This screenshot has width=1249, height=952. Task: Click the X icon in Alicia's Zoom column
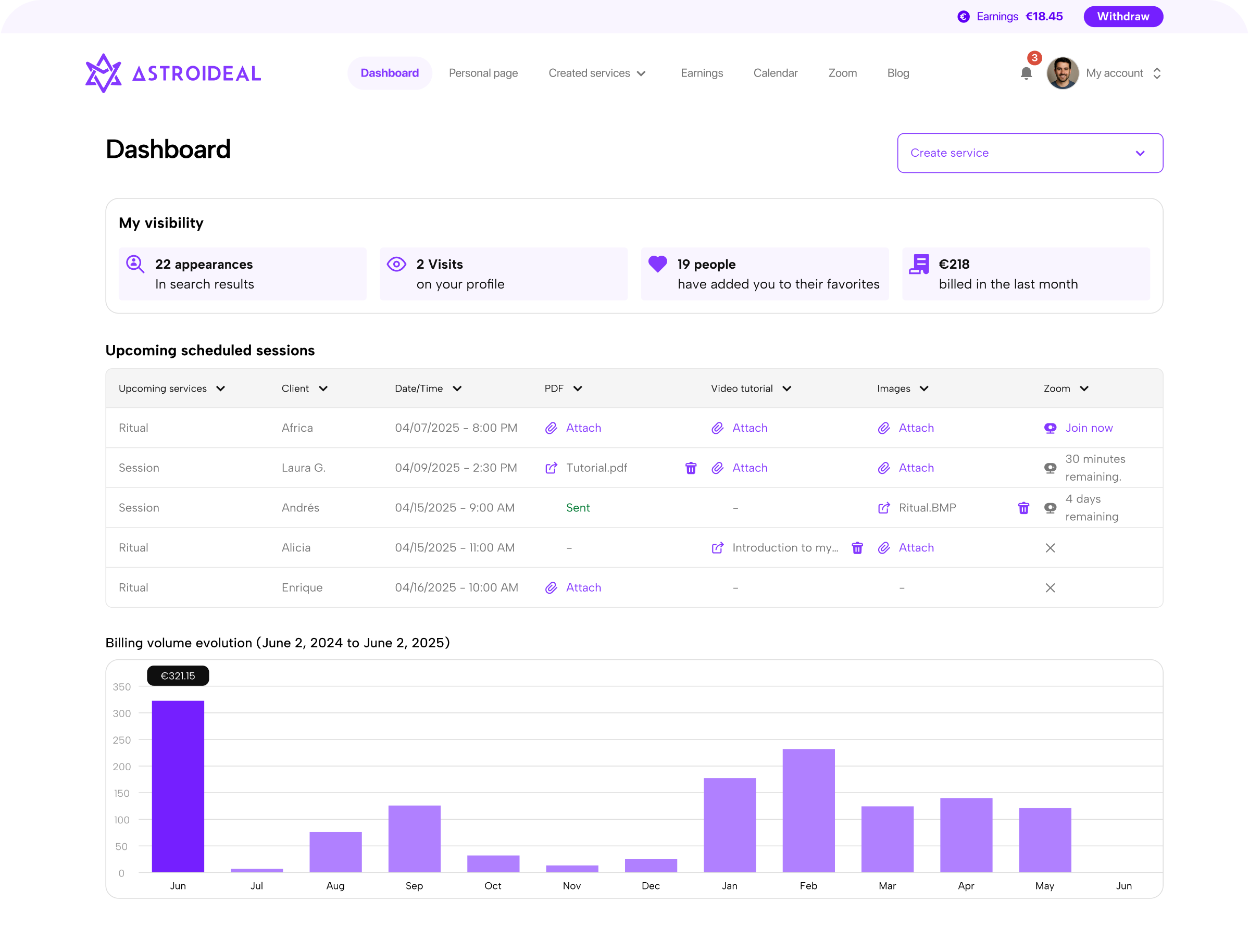[1050, 548]
